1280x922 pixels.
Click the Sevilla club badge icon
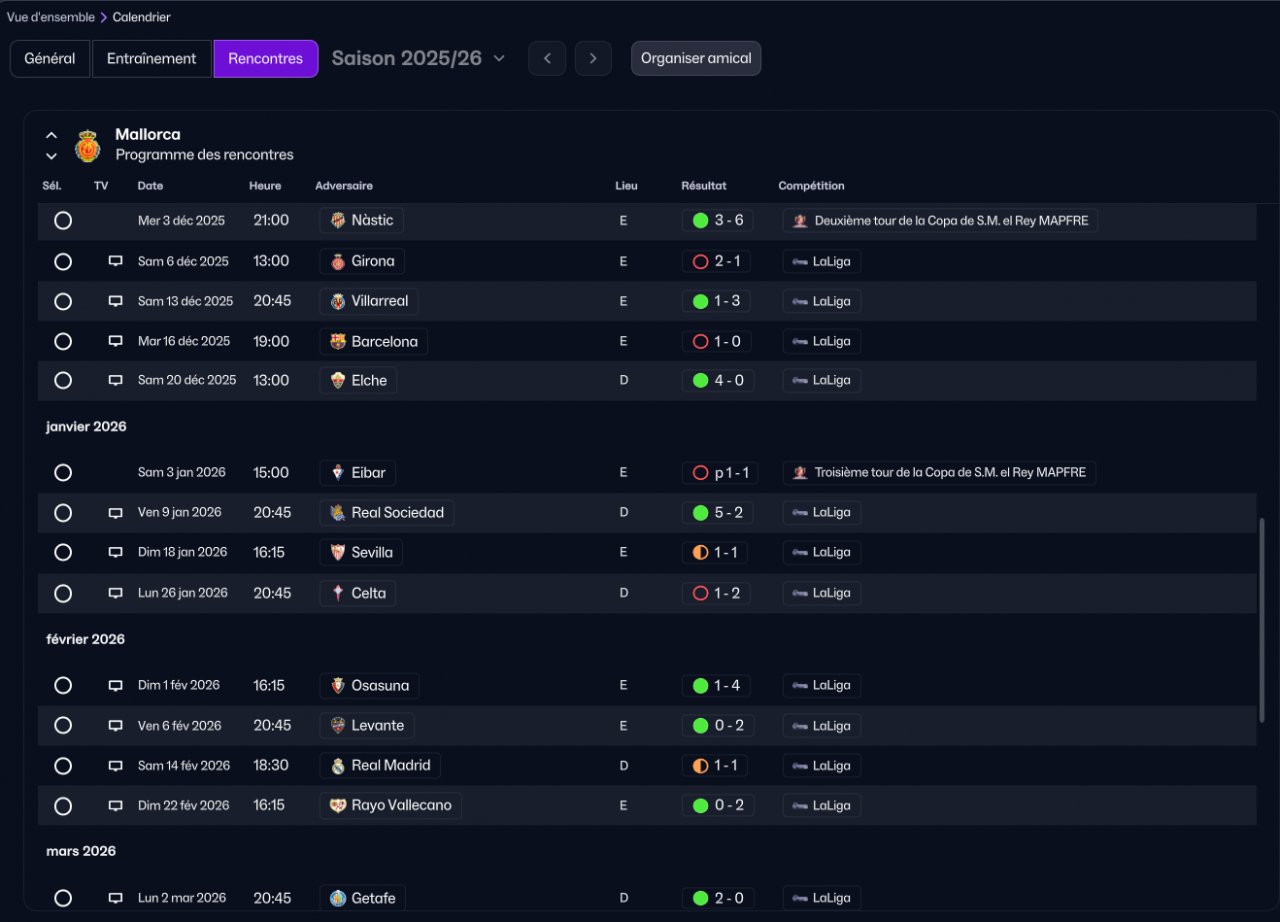(338, 552)
